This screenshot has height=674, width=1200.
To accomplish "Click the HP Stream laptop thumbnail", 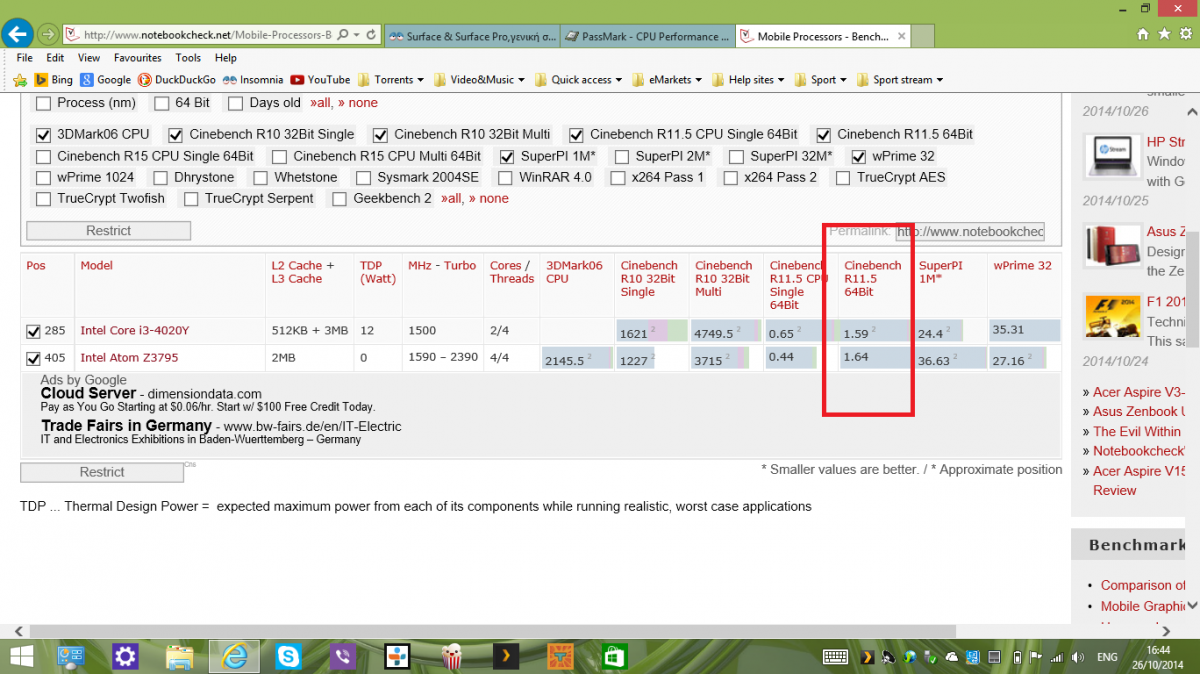I will (1112, 155).
